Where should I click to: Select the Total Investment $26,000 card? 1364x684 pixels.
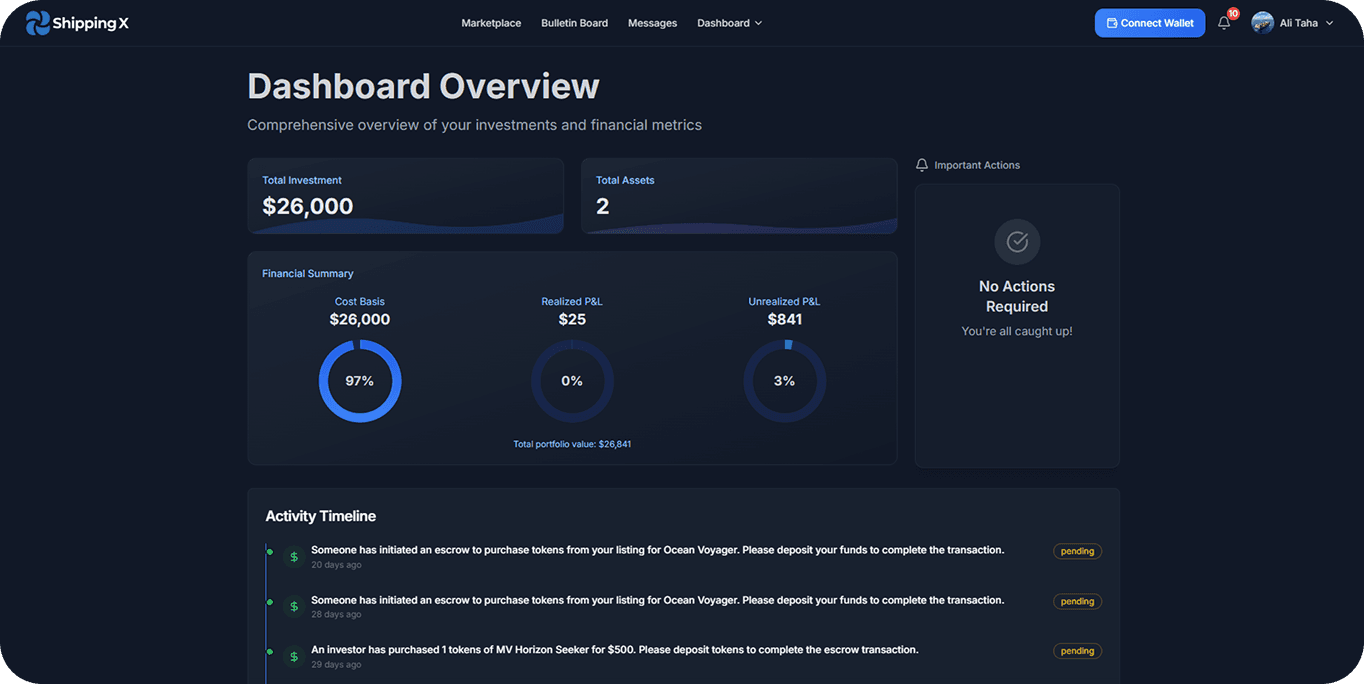click(406, 196)
